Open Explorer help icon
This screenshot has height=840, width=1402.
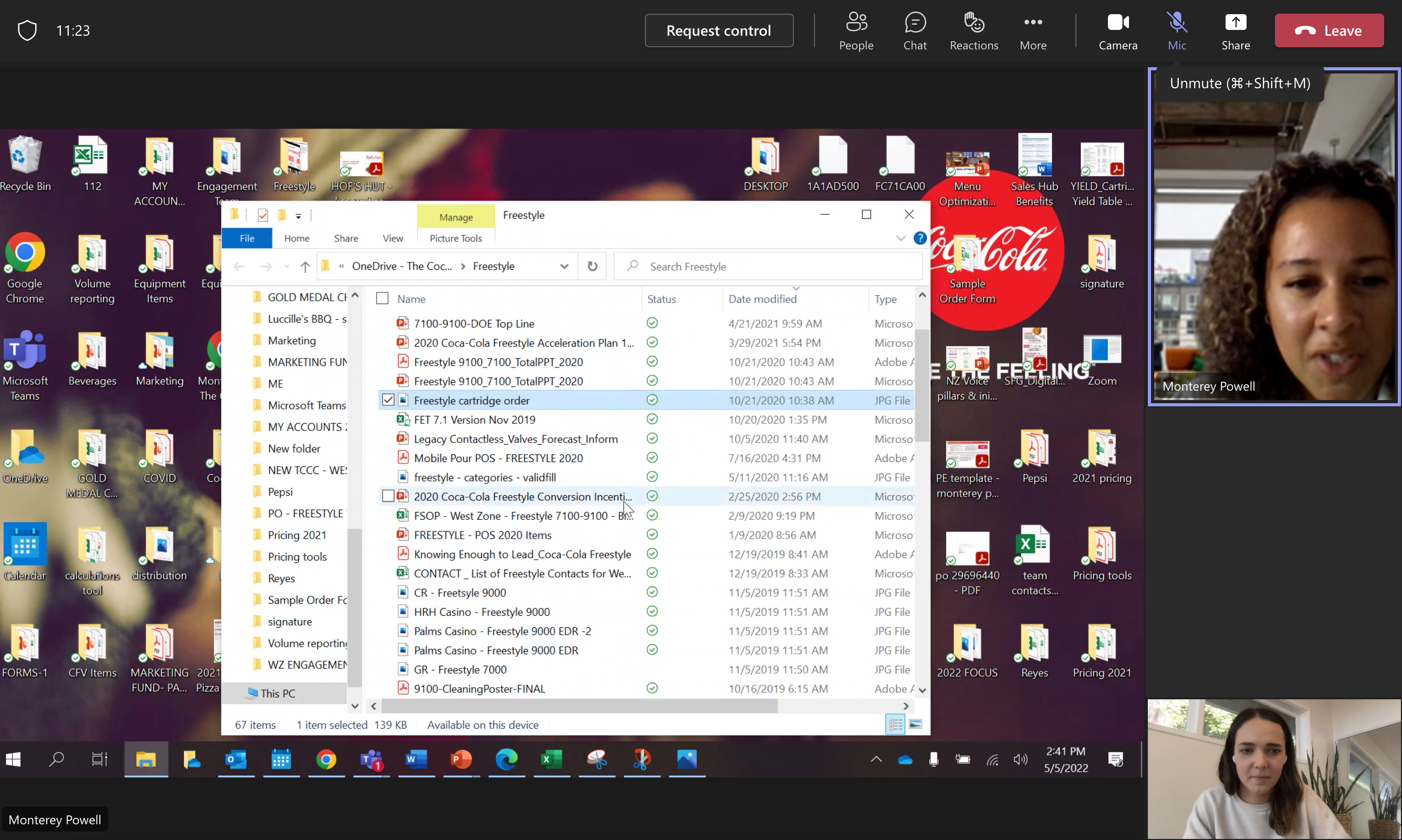920,238
